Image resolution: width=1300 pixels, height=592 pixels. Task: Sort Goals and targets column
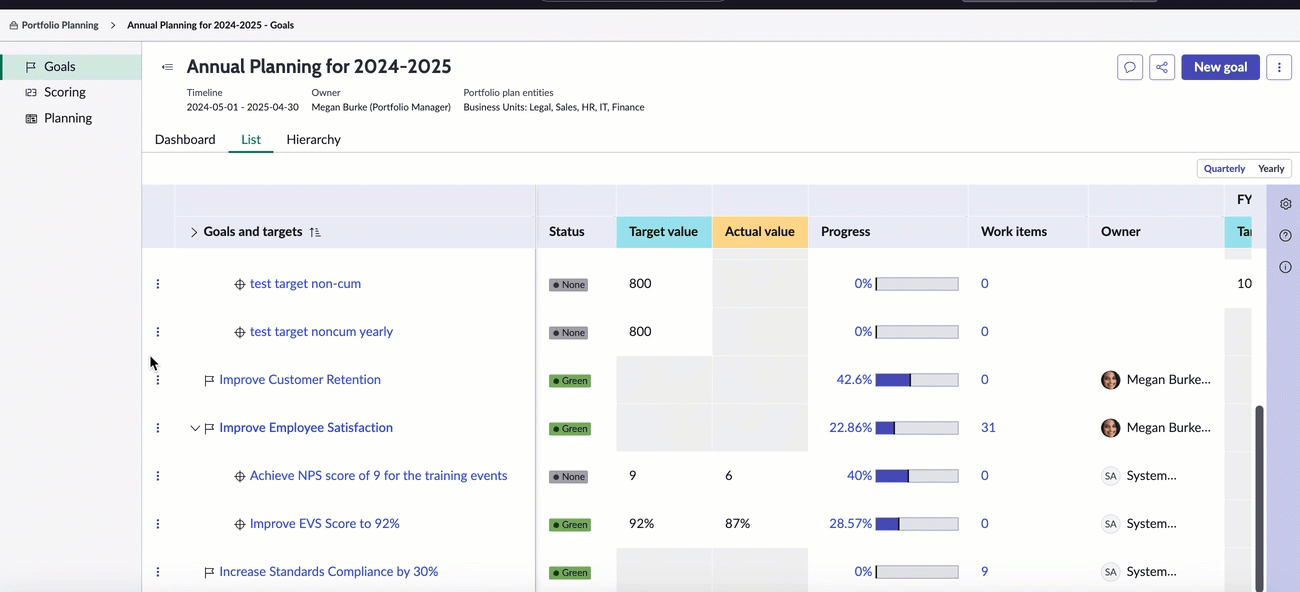pos(315,232)
